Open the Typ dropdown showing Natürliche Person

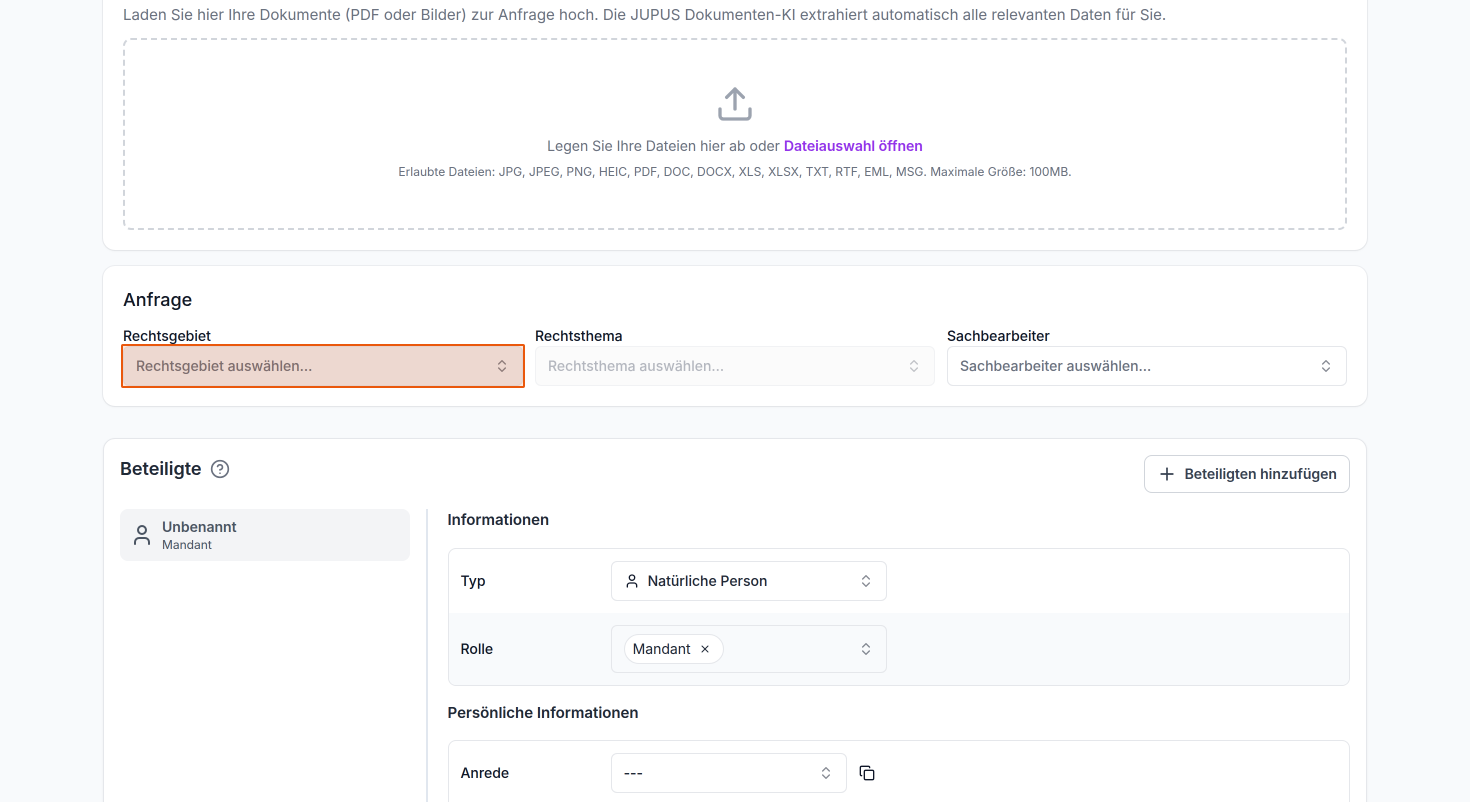pos(749,581)
